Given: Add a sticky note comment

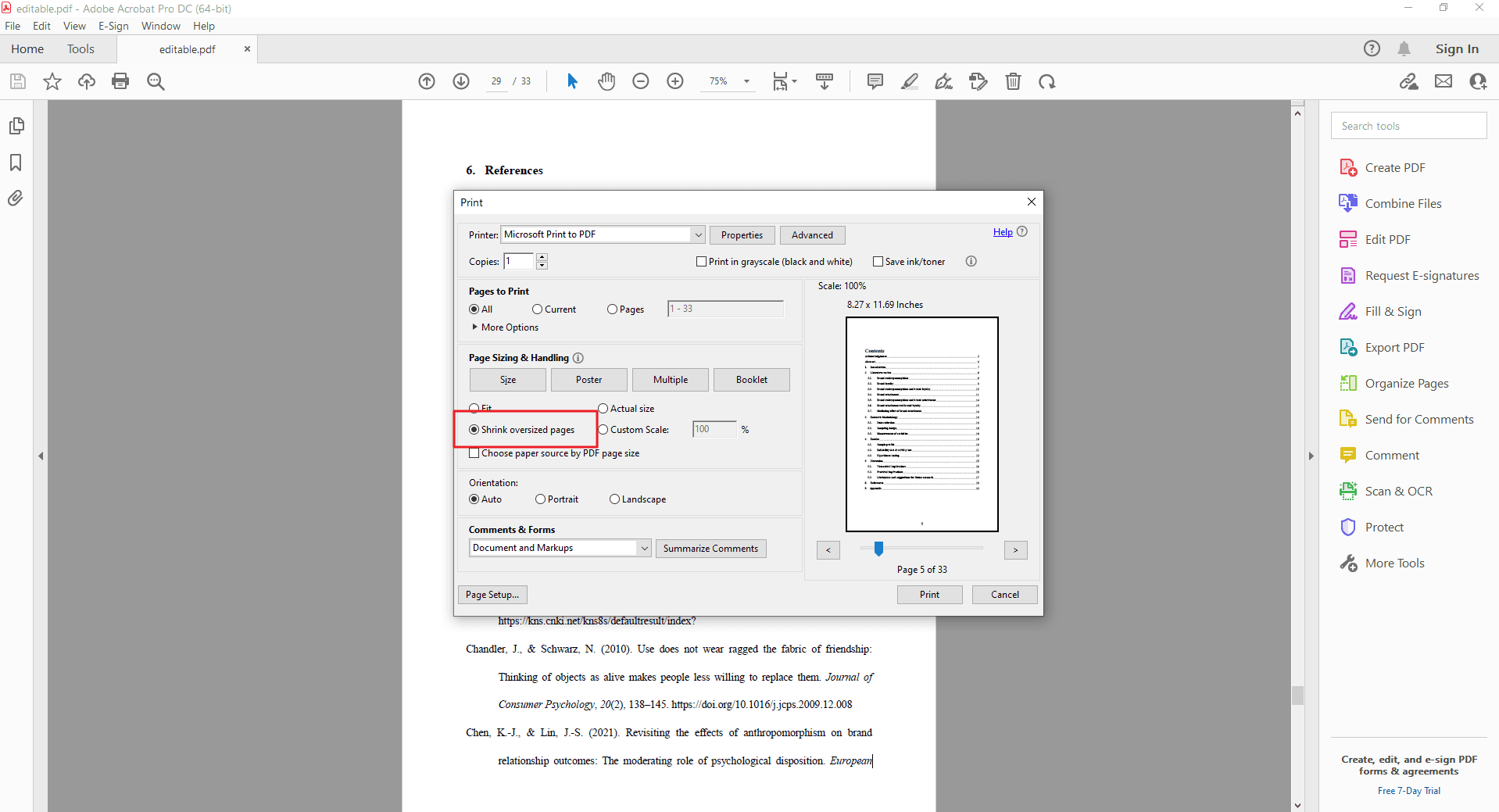Looking at the screenshot, I should point(875,81).
